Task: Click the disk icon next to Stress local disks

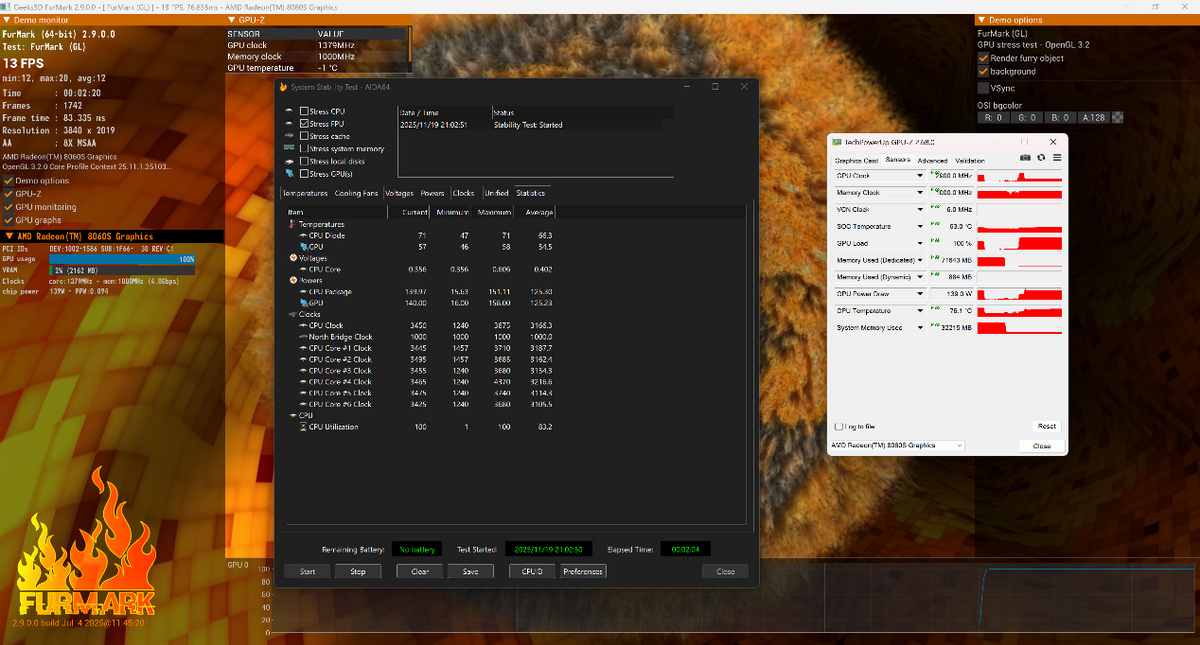Action: click(289, 161)
